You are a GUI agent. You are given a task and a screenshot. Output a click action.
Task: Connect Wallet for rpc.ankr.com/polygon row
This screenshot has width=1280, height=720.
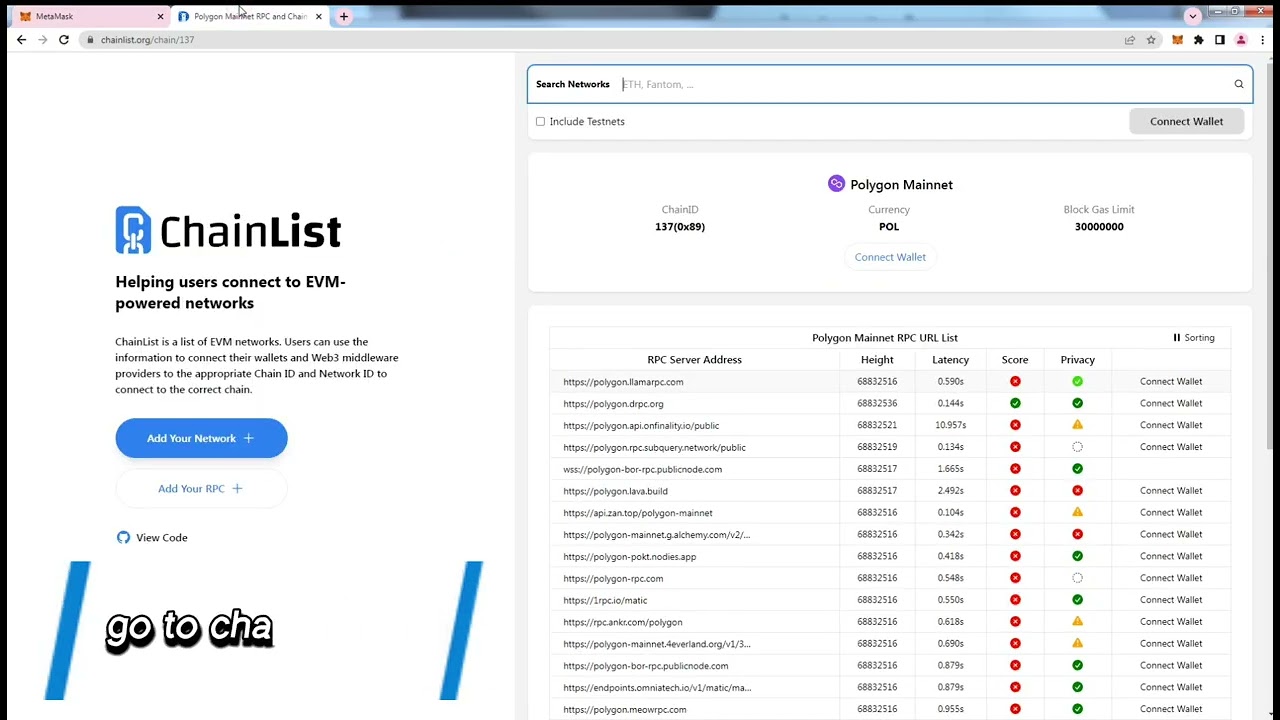point(1171,622)
